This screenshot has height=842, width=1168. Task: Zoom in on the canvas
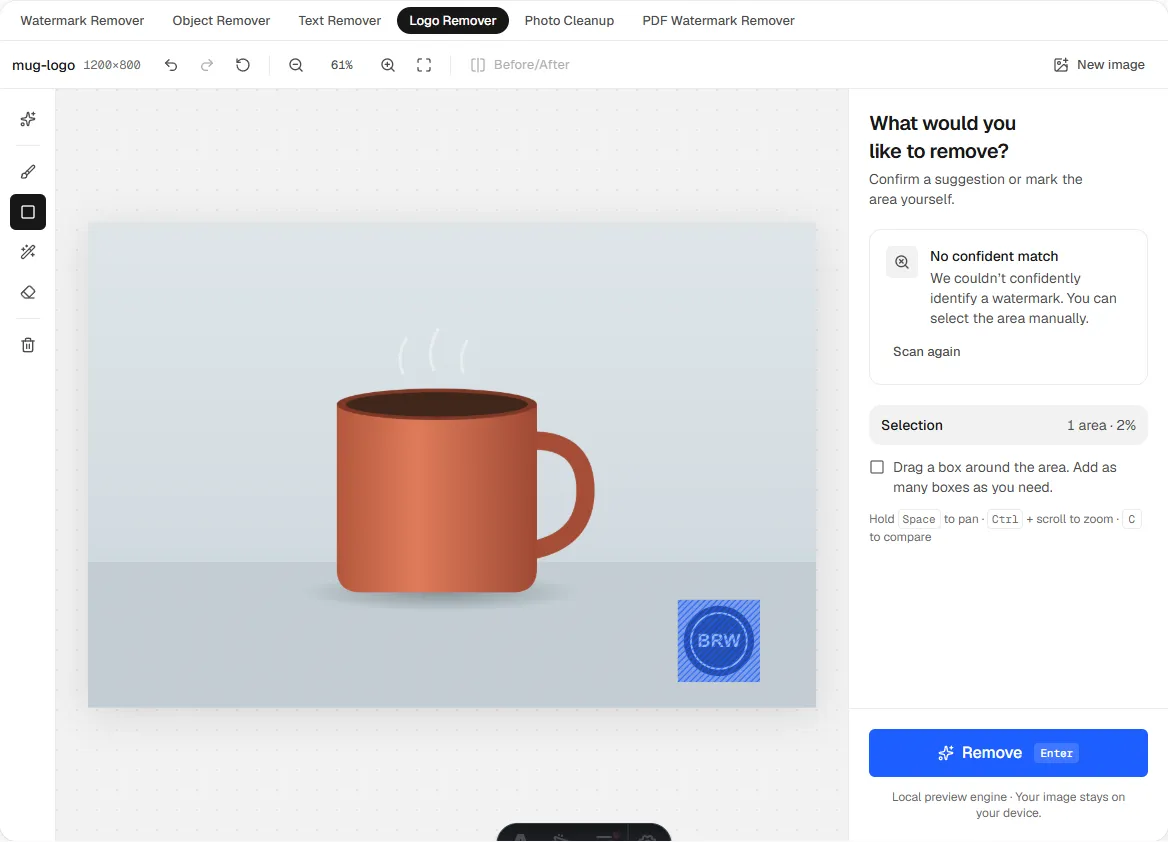point(388,65)
